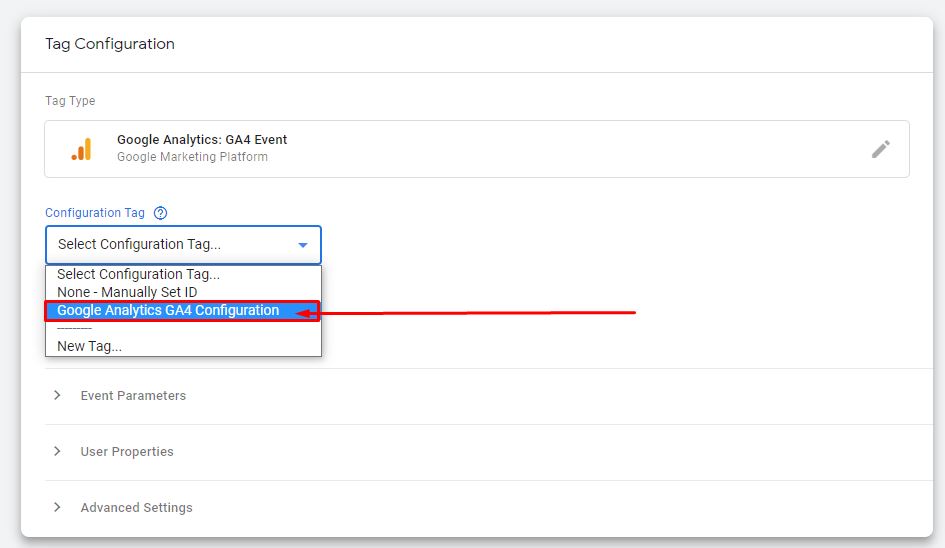Expand the Event Parameters chevron
The image size is (945, 548).
pyautogui.click(x=57, y=396)
